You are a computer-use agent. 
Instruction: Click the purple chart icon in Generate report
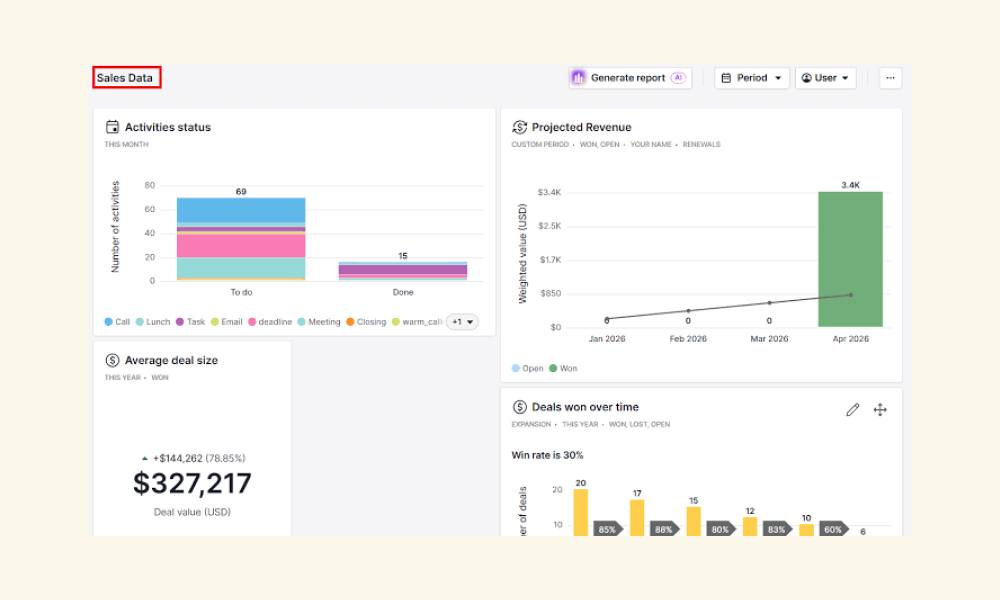coord(578,78)
